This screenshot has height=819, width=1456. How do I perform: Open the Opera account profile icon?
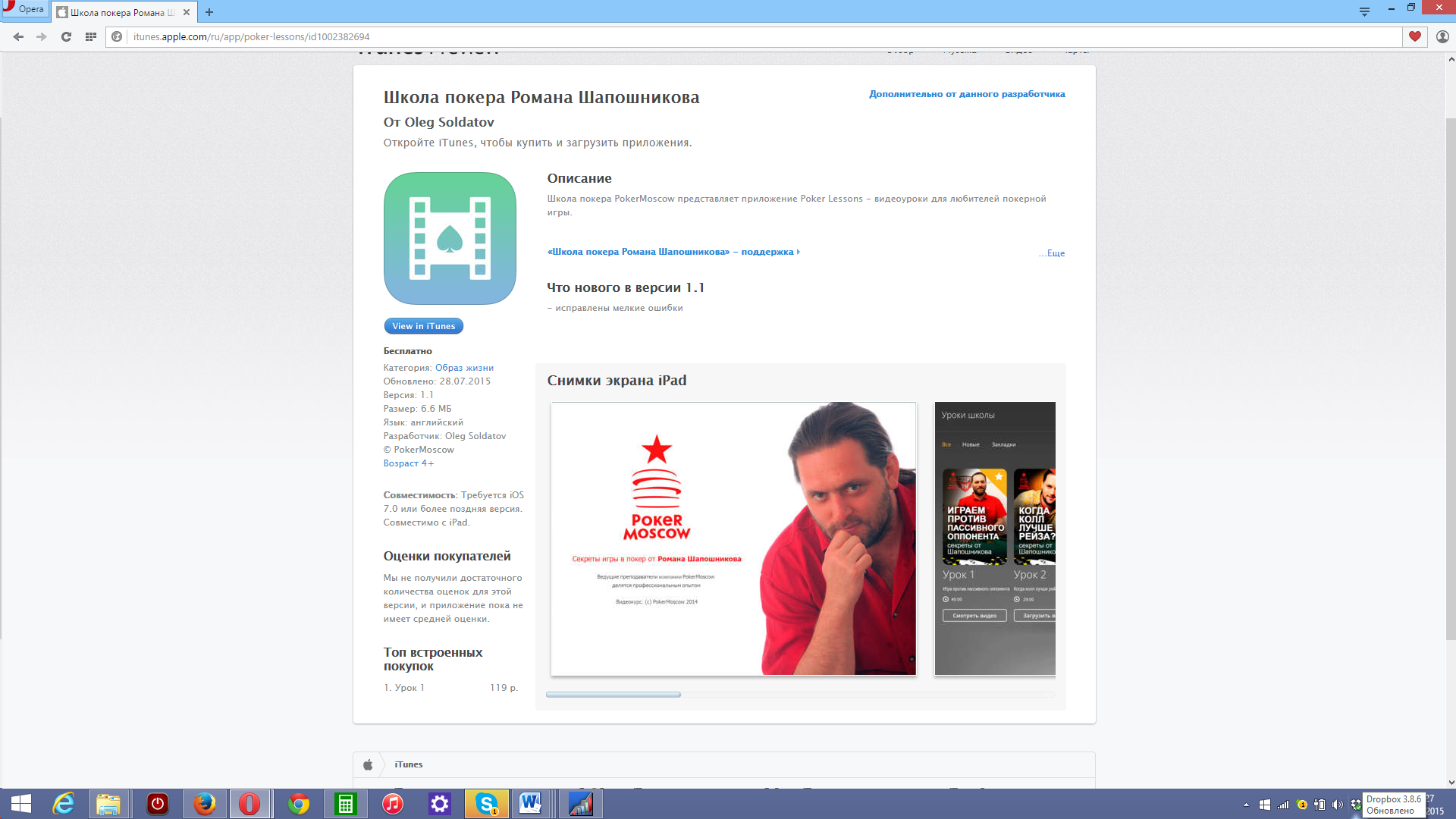tap(1442, 36)
